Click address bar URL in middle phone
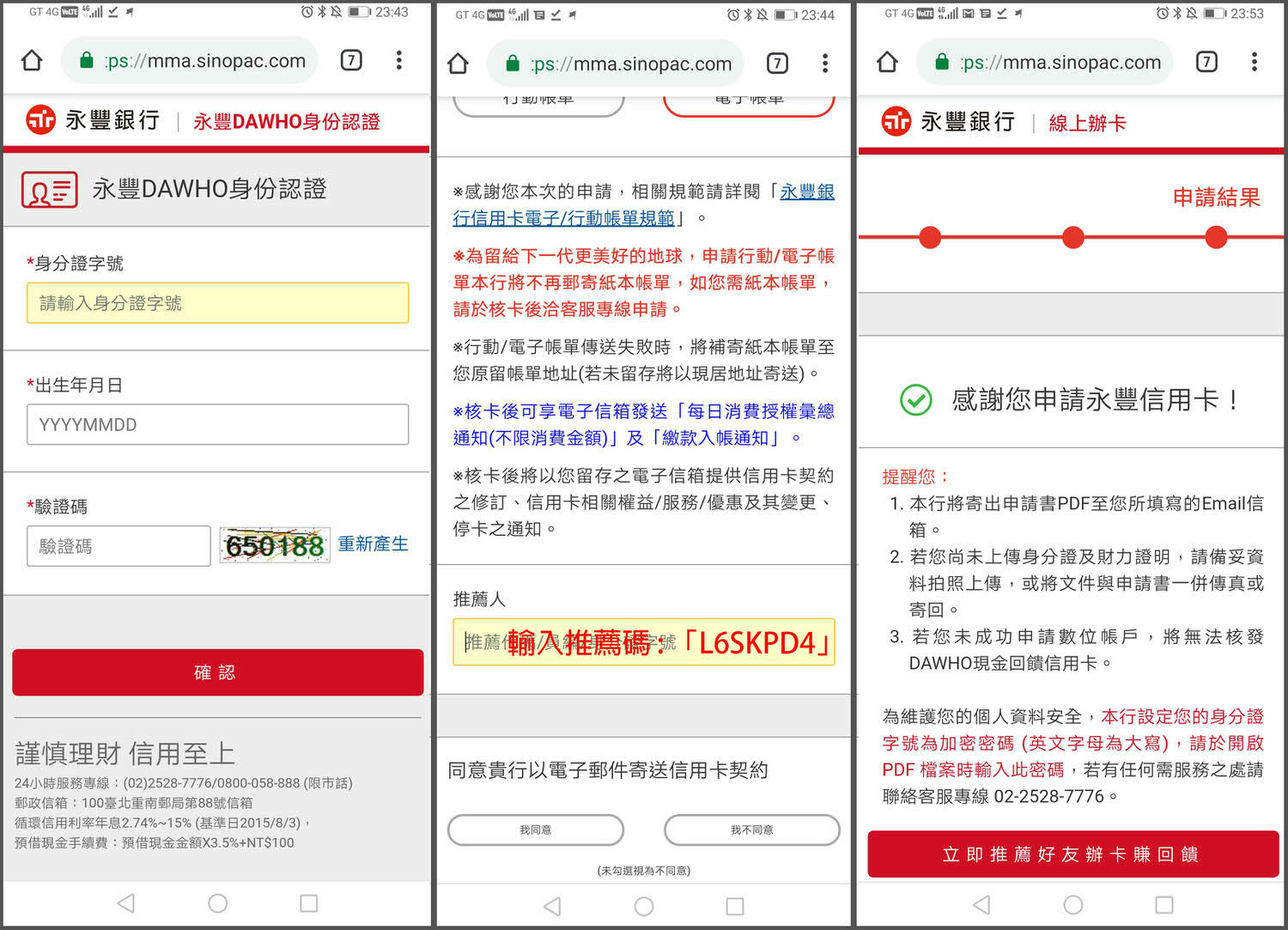The height and width of the screenshot is (930, 1288). click(631, 64)
